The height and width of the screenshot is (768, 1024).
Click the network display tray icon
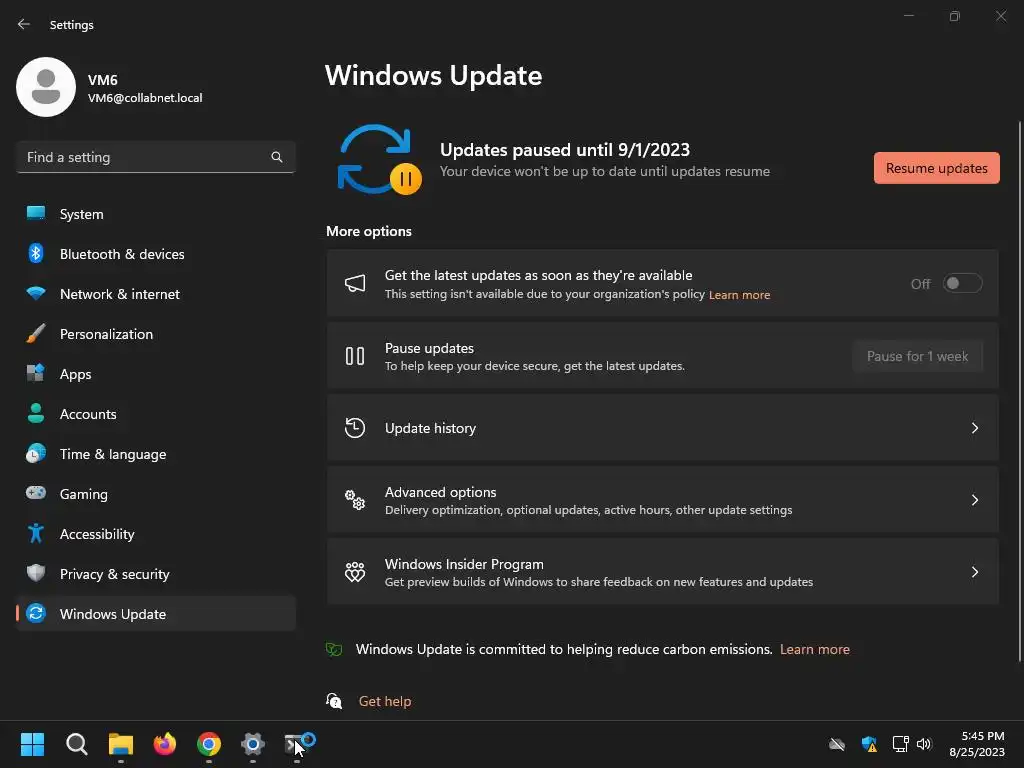tap(901, 744)
